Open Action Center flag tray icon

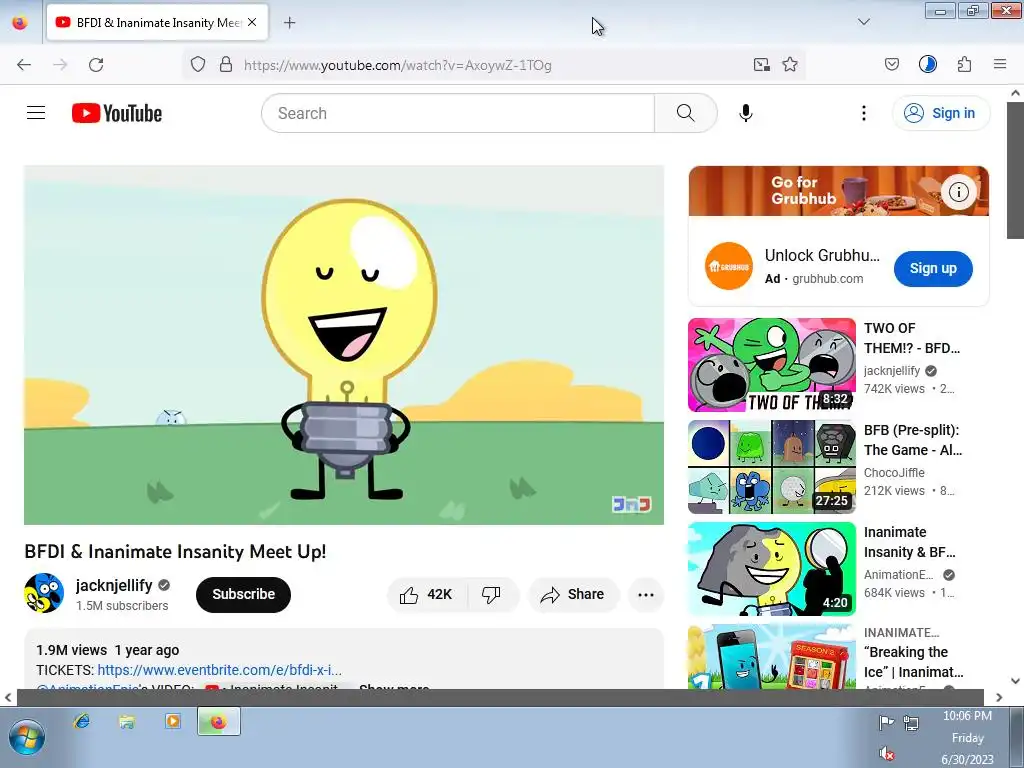click(x=886, y=722)
